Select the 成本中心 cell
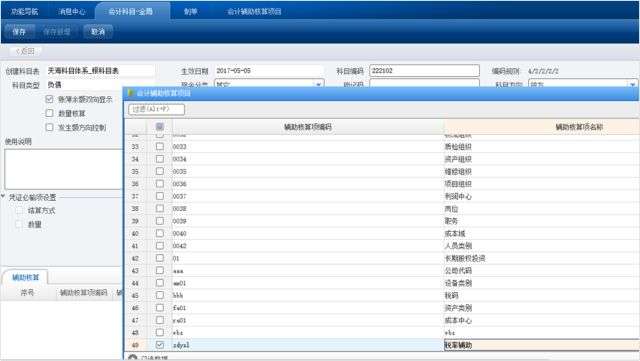This screenshot has height=361, width=640. (x=541, y=320)
